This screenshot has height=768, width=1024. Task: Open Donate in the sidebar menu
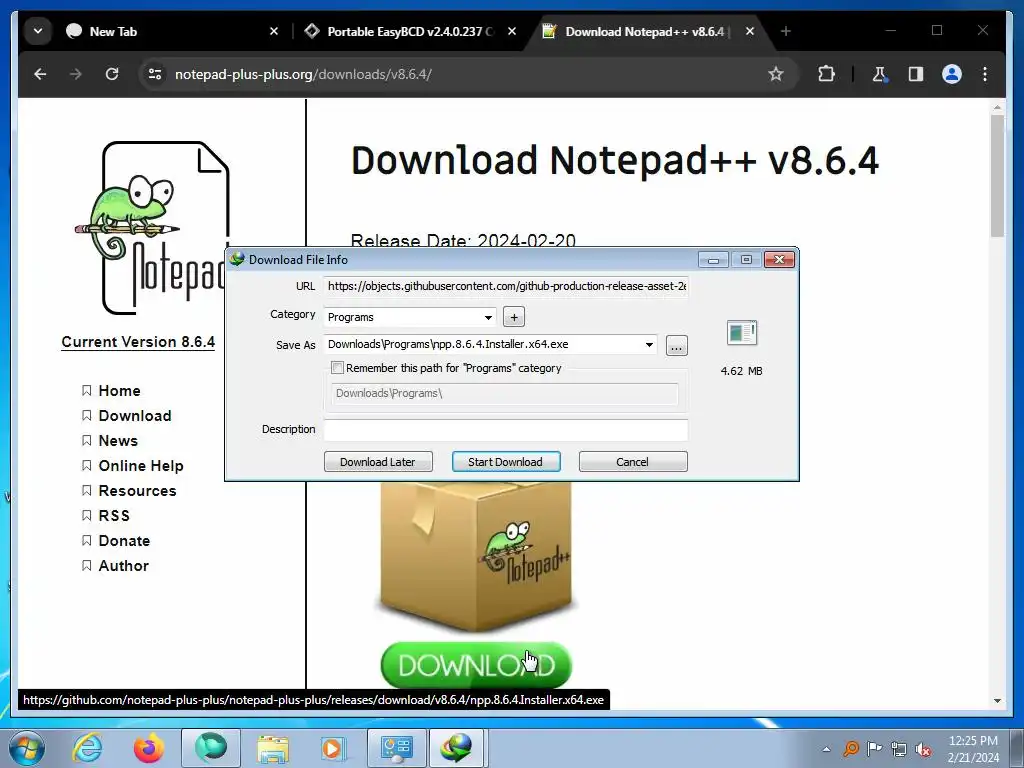(124, 541)
